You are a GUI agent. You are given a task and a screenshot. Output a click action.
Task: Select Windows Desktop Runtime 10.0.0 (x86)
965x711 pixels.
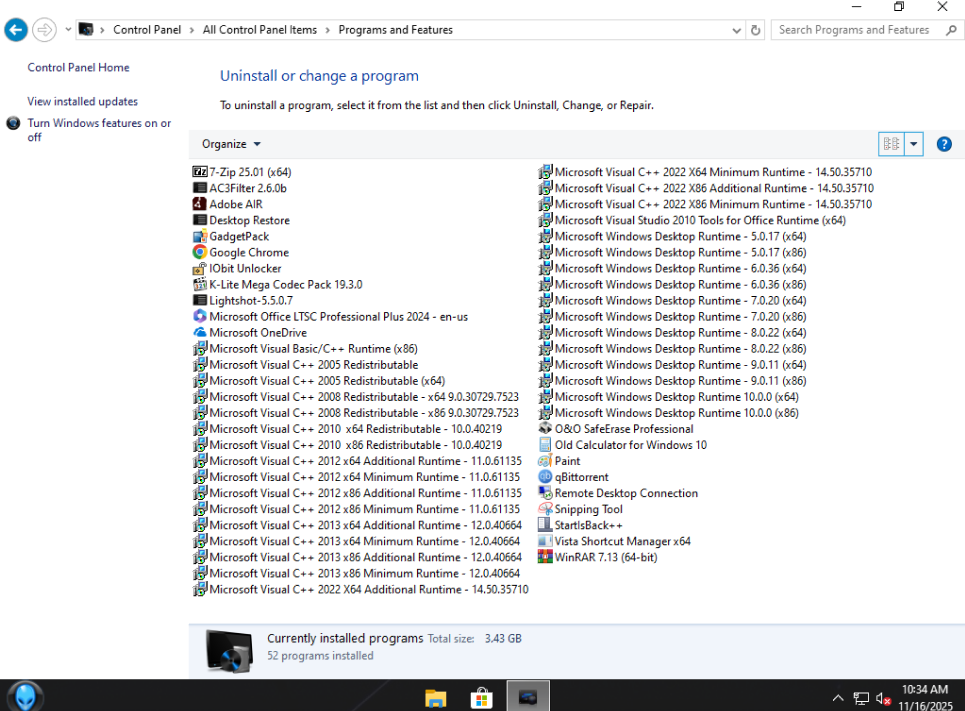click(669, 412)
